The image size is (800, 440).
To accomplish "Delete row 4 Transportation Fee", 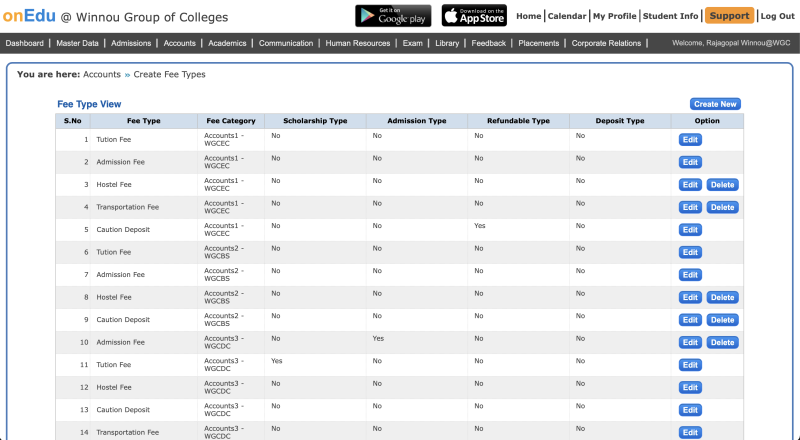I will (722, 207).
